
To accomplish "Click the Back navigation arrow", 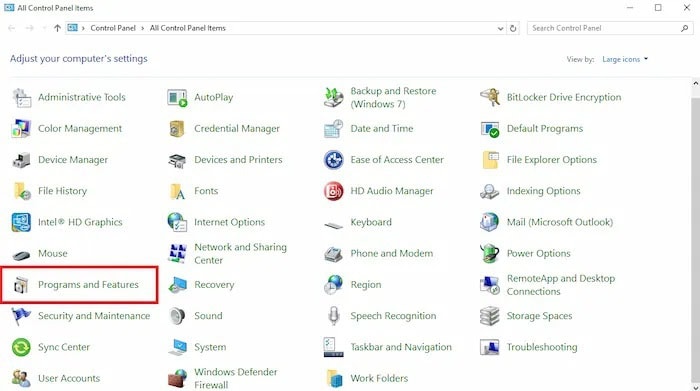I will (x=12, y=28).
